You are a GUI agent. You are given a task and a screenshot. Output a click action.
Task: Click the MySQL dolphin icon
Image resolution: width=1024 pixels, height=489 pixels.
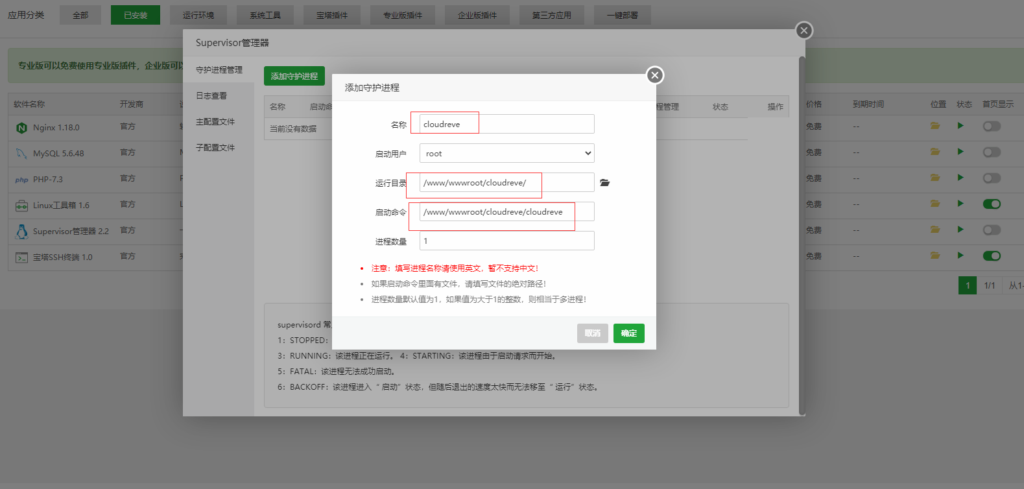pos(21,153)
